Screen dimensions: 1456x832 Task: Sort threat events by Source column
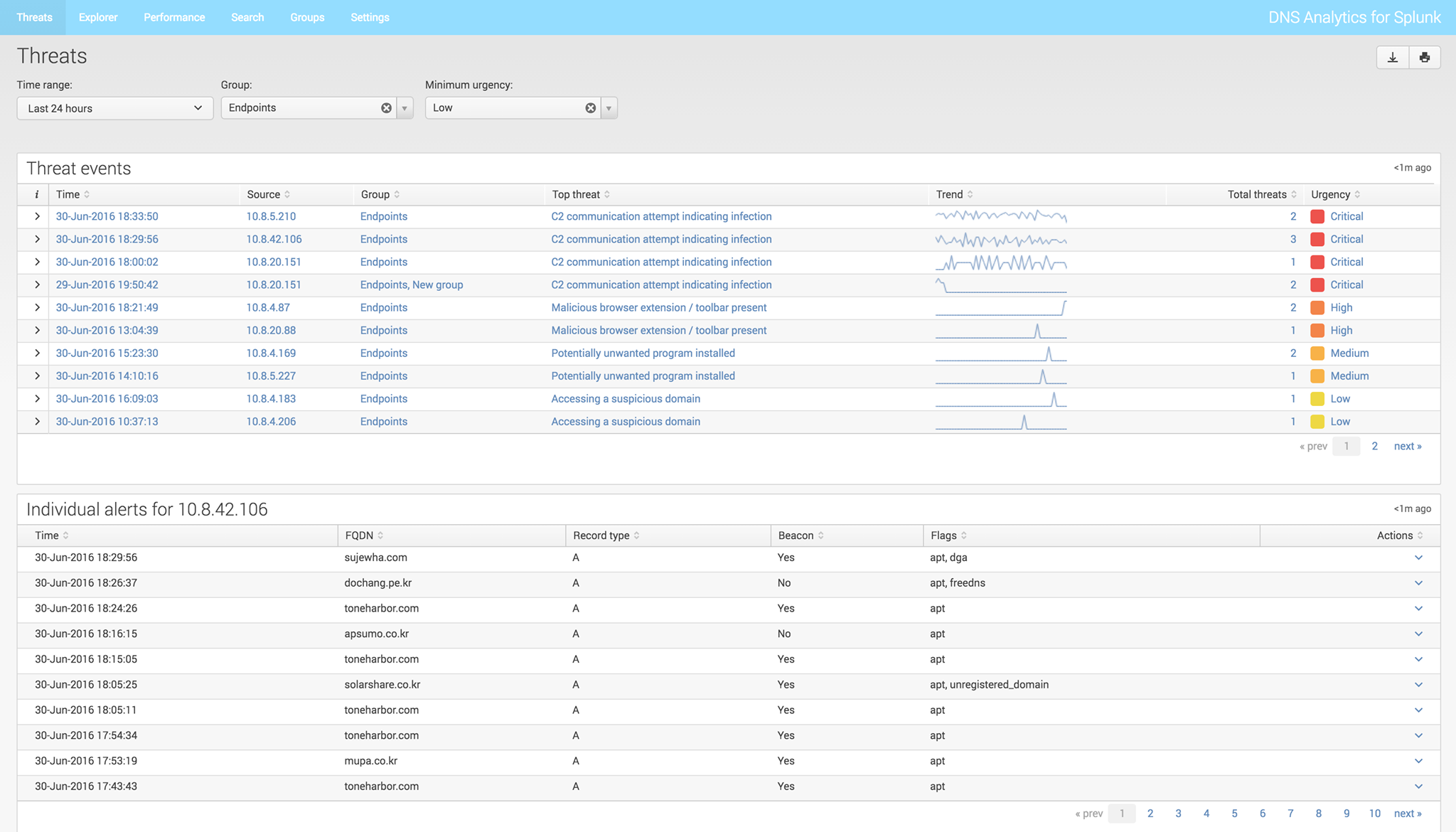(x=268, y=194)
